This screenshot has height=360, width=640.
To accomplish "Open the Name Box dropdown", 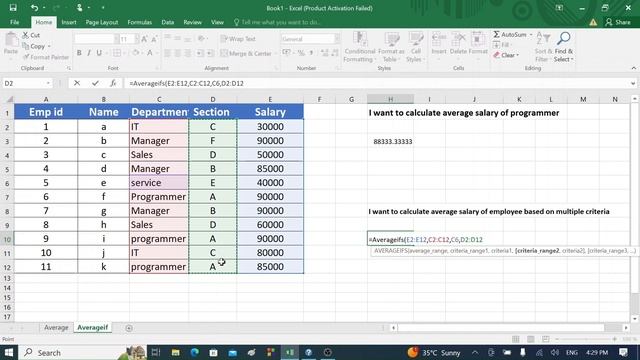I will pos(48,83).
